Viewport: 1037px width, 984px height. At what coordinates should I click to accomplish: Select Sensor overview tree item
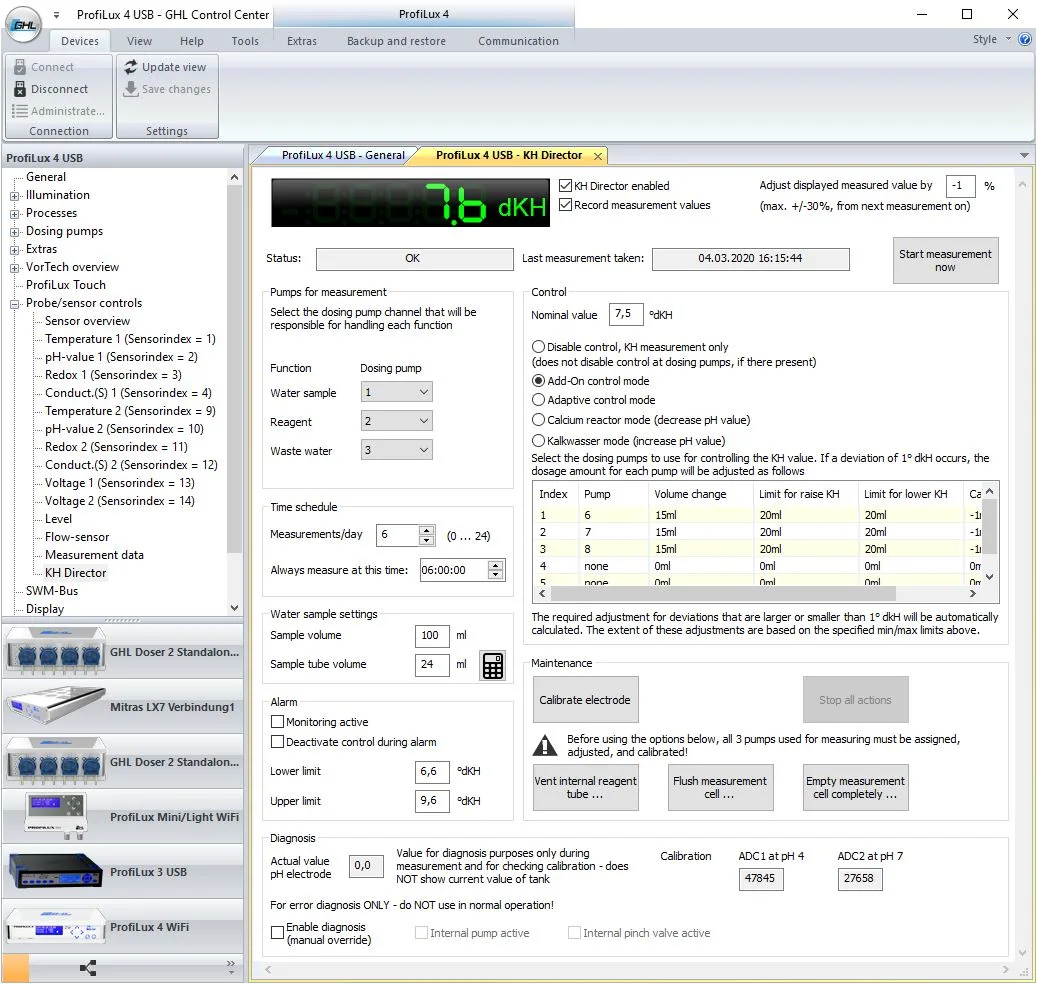coord(87,321)
